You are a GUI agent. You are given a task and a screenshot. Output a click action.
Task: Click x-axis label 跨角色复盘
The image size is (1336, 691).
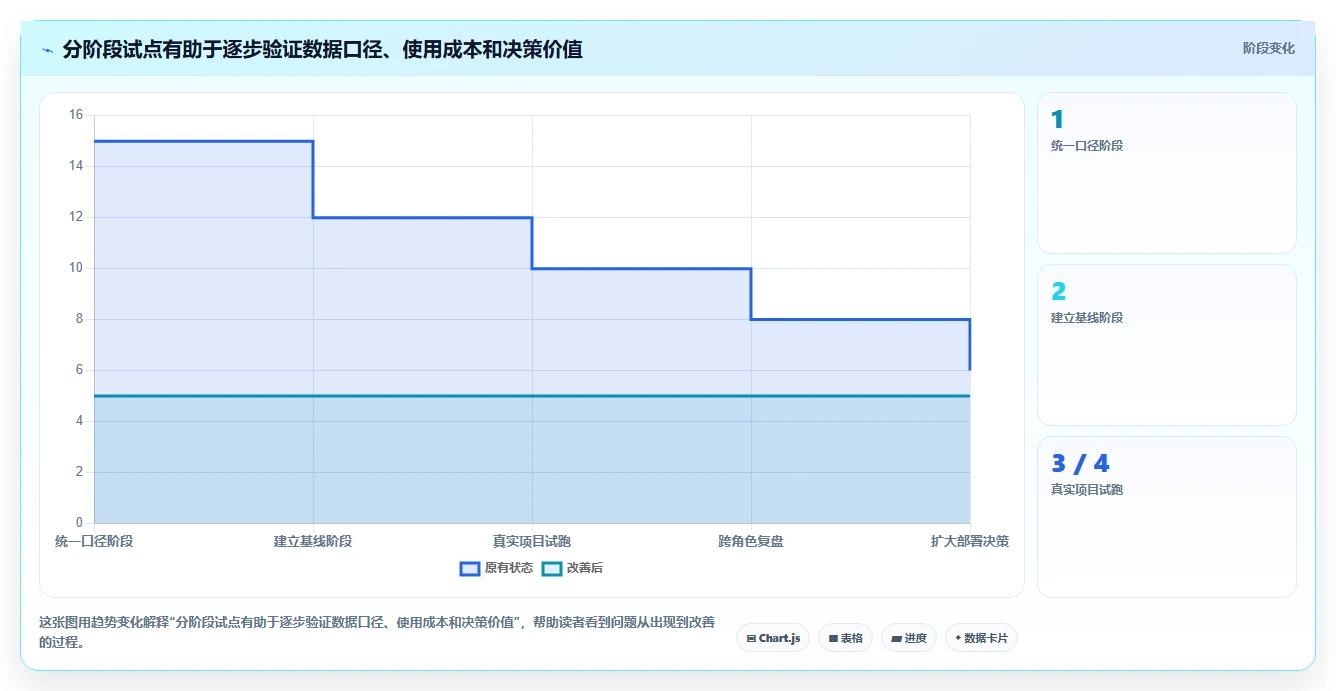751,541
